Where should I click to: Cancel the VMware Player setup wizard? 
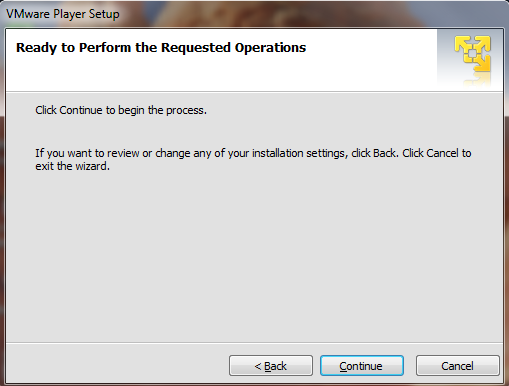coord(457,366)
